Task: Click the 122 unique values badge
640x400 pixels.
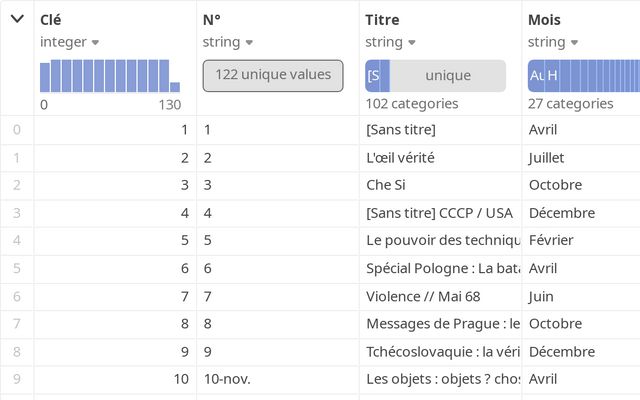Action: (x=273, y=76)
